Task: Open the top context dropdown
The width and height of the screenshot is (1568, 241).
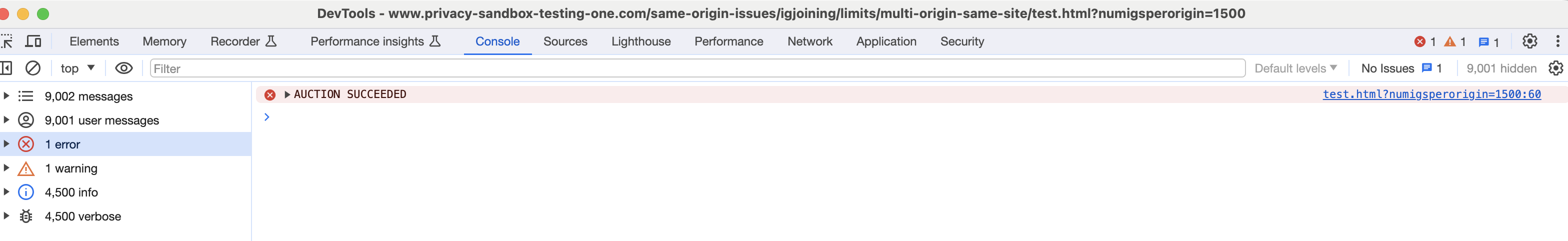Action: click(x=77, y=68)
